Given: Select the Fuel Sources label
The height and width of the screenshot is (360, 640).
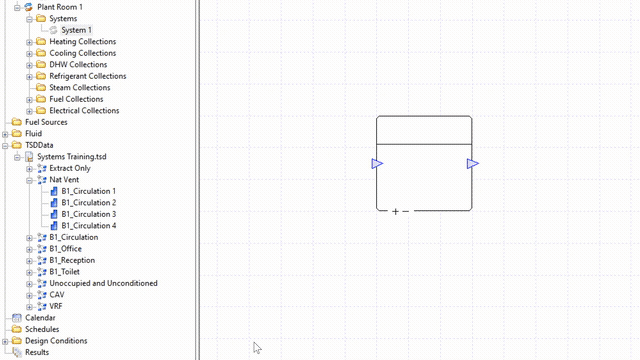Looking at the screenshot, I should coord(46,122).
